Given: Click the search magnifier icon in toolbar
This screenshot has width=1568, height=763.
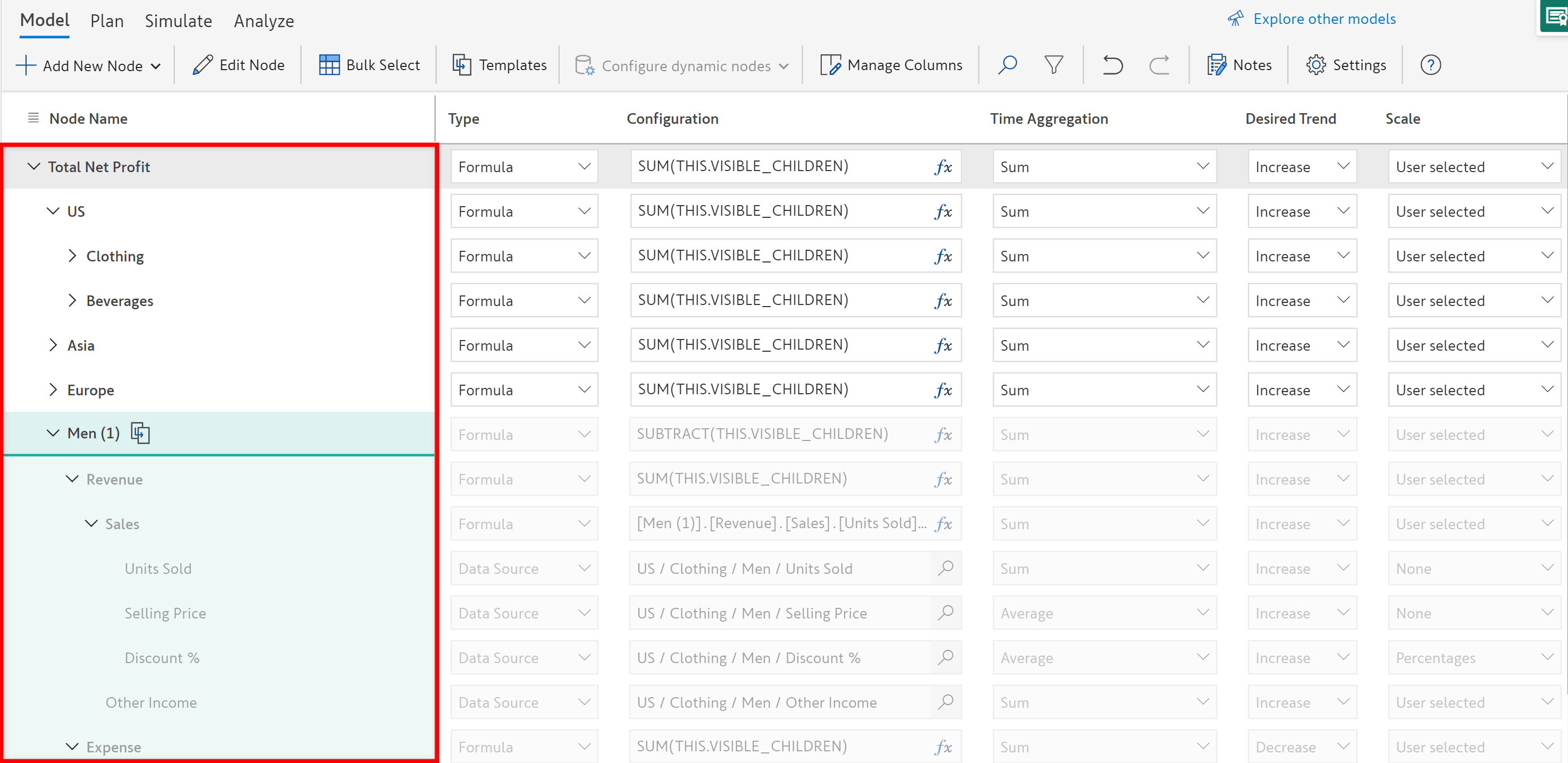Looking at the screenshot, I should coord(1007,64).
